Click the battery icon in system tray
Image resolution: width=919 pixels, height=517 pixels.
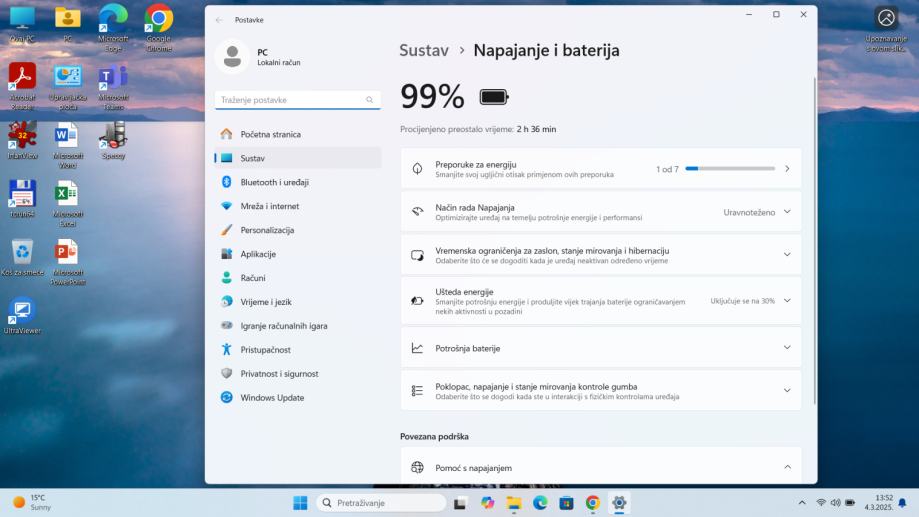(850, 503)
